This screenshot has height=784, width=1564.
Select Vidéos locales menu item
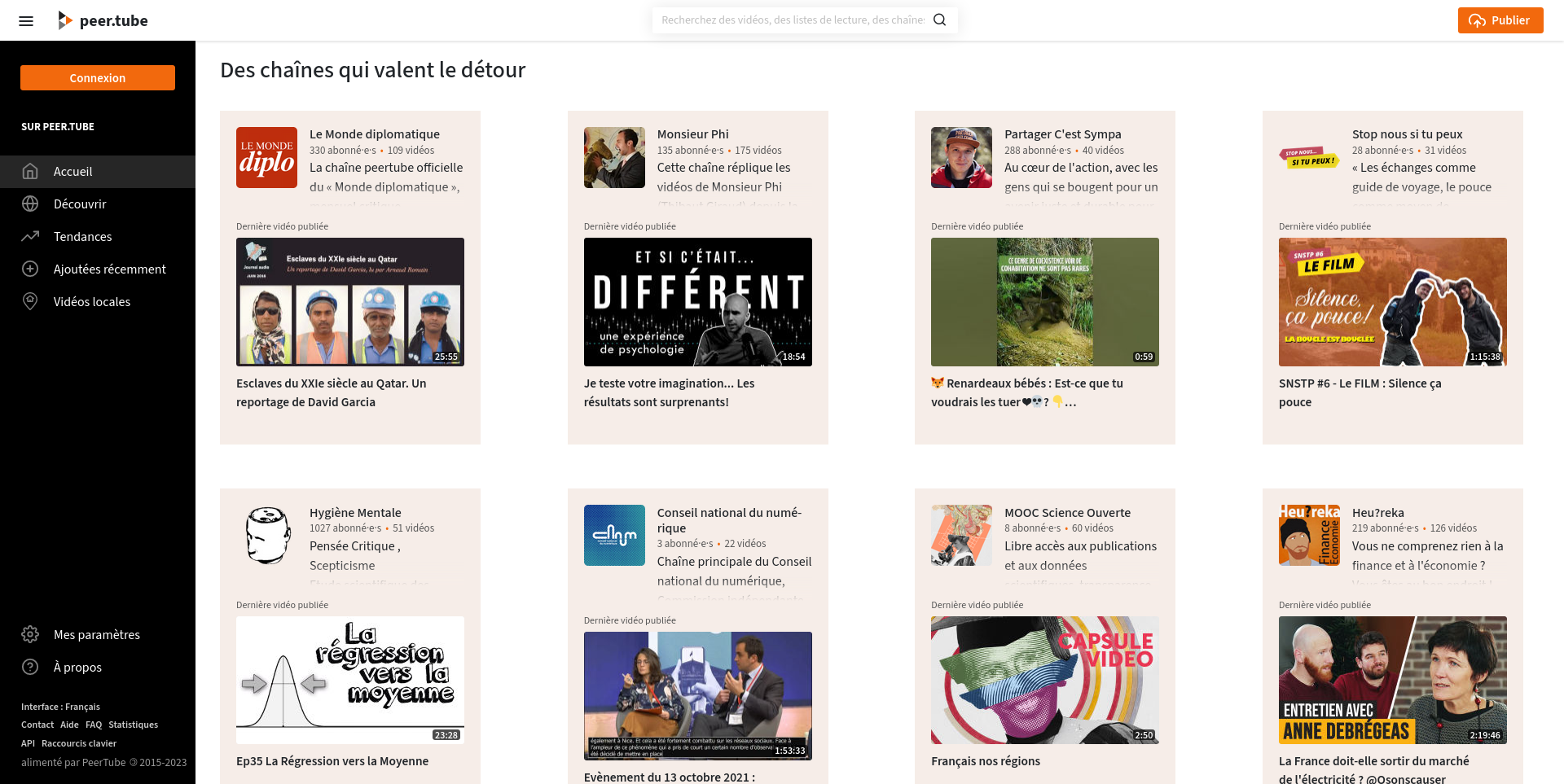[x=98, y=302]
